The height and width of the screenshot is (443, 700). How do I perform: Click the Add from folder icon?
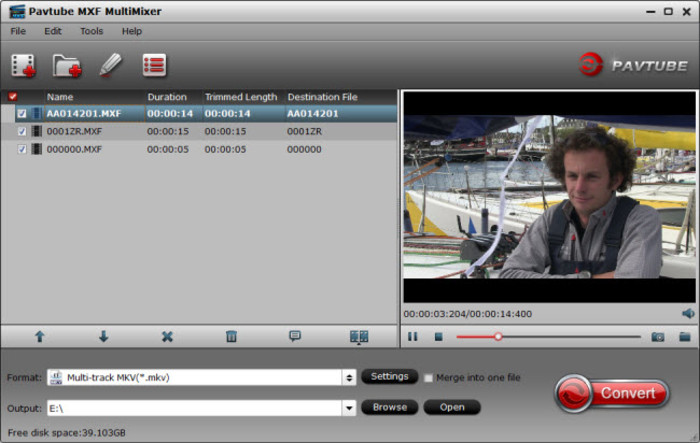pyautogui.click(x=67, y=66)
